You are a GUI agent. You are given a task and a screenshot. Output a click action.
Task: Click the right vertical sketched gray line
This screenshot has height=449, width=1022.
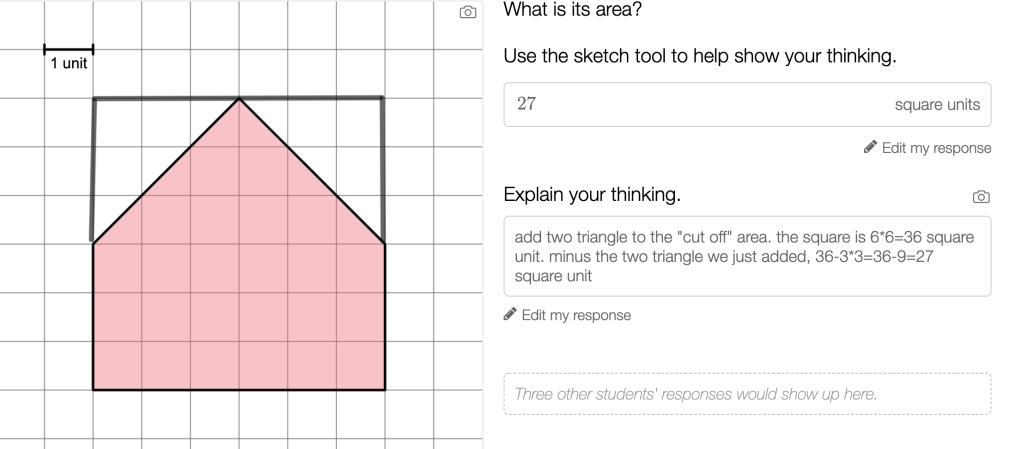tap(384, 165)
